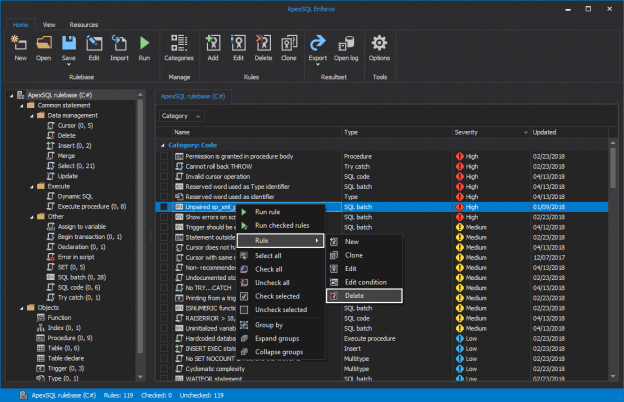Check the 'Reserved word used as identifier' checkbox
Viewport: 624px width, 402px height.
coord(164,197)
